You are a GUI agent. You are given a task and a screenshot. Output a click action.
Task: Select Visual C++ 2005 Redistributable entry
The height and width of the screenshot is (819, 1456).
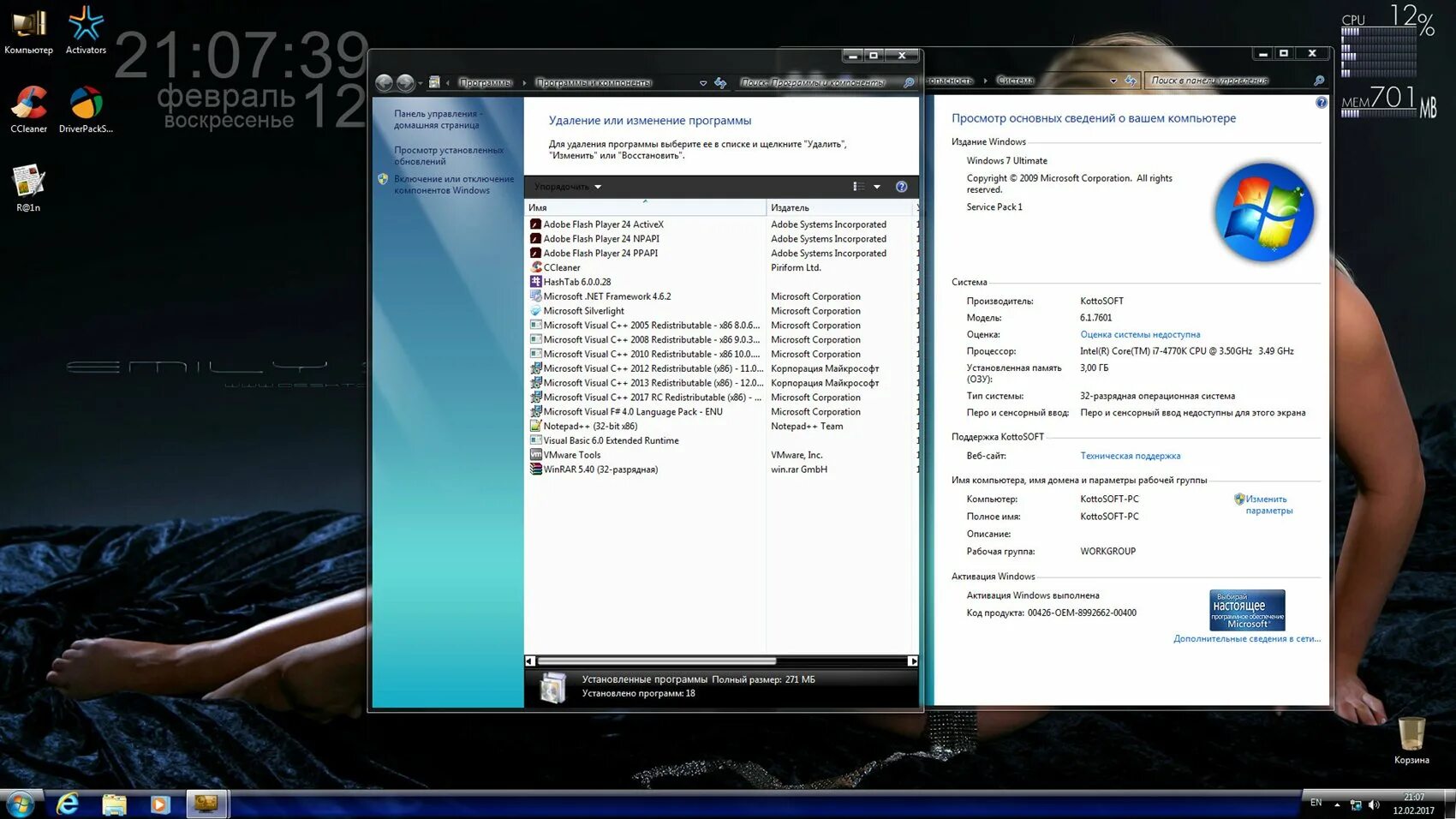[x=720, y=326]
